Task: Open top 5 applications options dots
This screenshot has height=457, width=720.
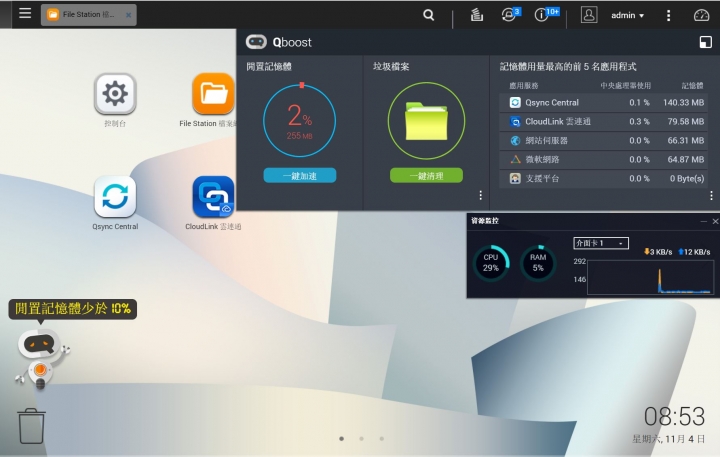Action: [711, 195]
